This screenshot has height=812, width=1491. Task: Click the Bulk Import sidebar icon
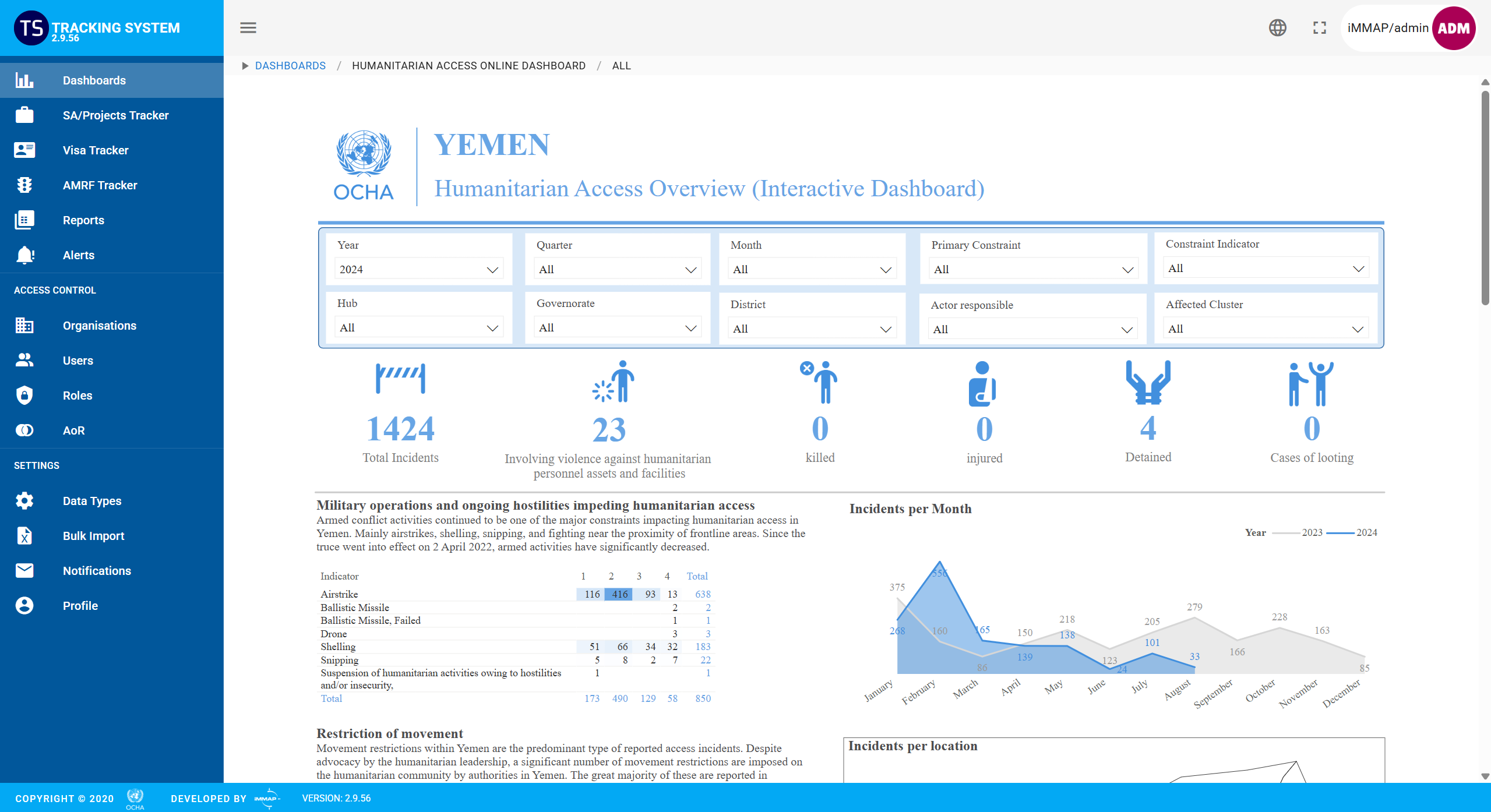tap(24, 535)
